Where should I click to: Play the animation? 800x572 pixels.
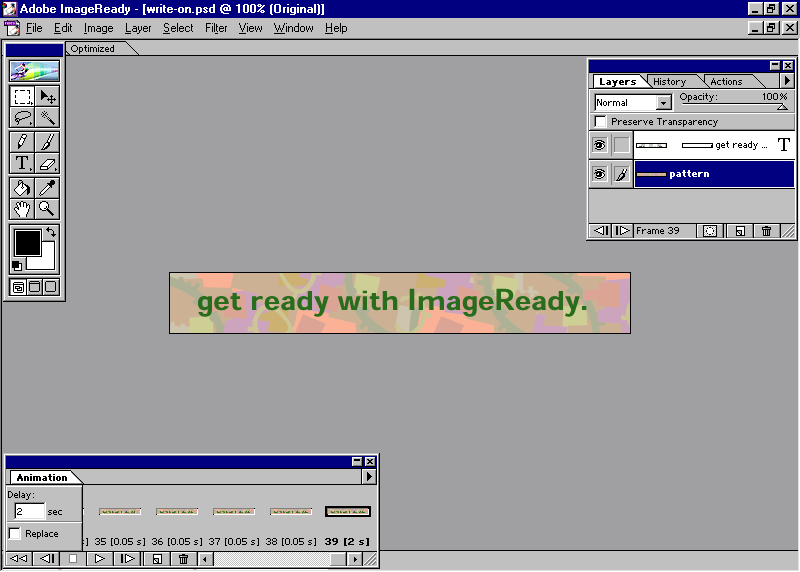99,559
